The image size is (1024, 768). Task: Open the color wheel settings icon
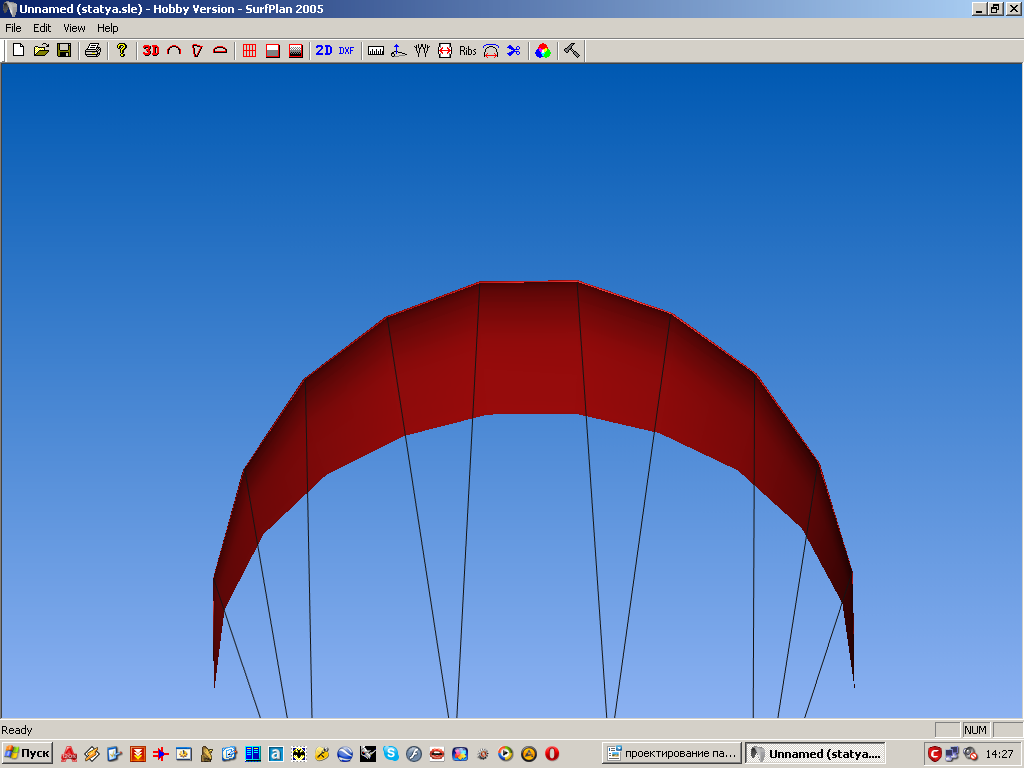tap(543, 50)
